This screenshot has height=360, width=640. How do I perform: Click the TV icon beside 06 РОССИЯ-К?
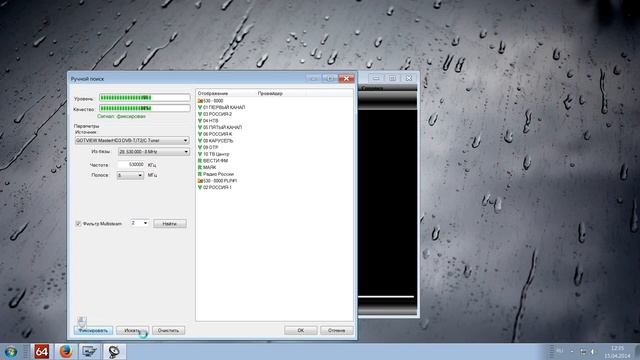(200, 134)
